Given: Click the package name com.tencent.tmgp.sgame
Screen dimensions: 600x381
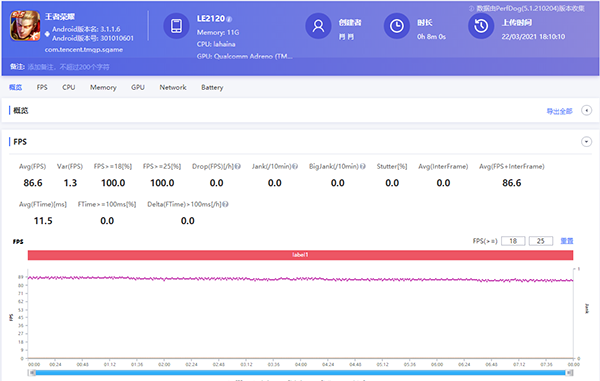Looking at the screenshot, I should click(x=84, y=50).
